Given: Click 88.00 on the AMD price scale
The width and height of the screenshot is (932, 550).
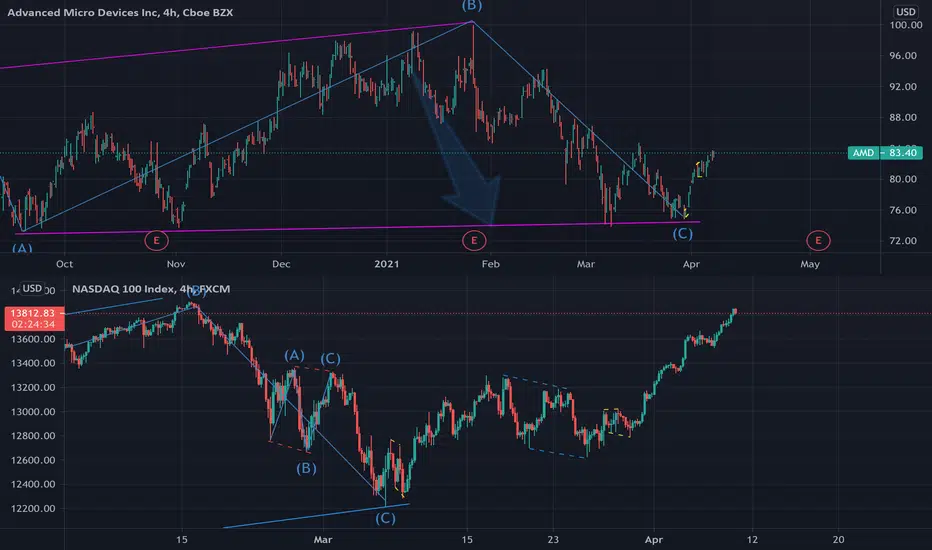Looking at the screenshot, I should coord(903,117).
